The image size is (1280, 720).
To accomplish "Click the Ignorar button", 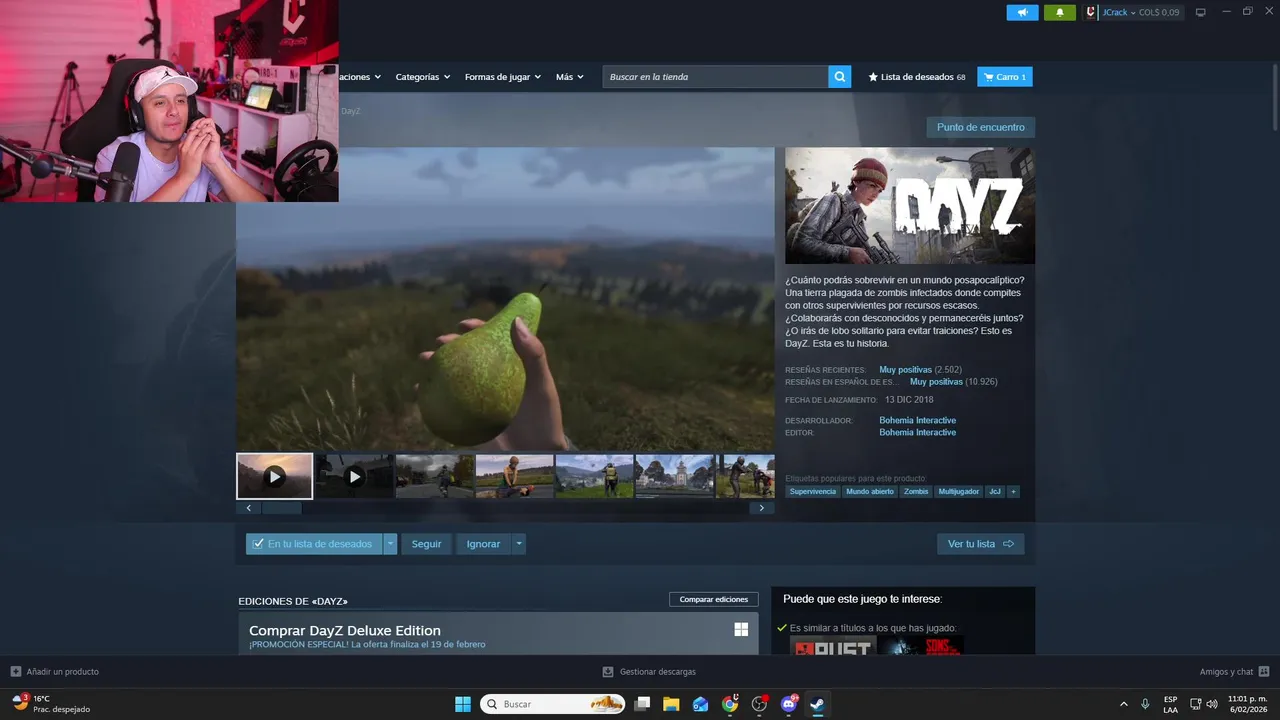I will point(483,544).
